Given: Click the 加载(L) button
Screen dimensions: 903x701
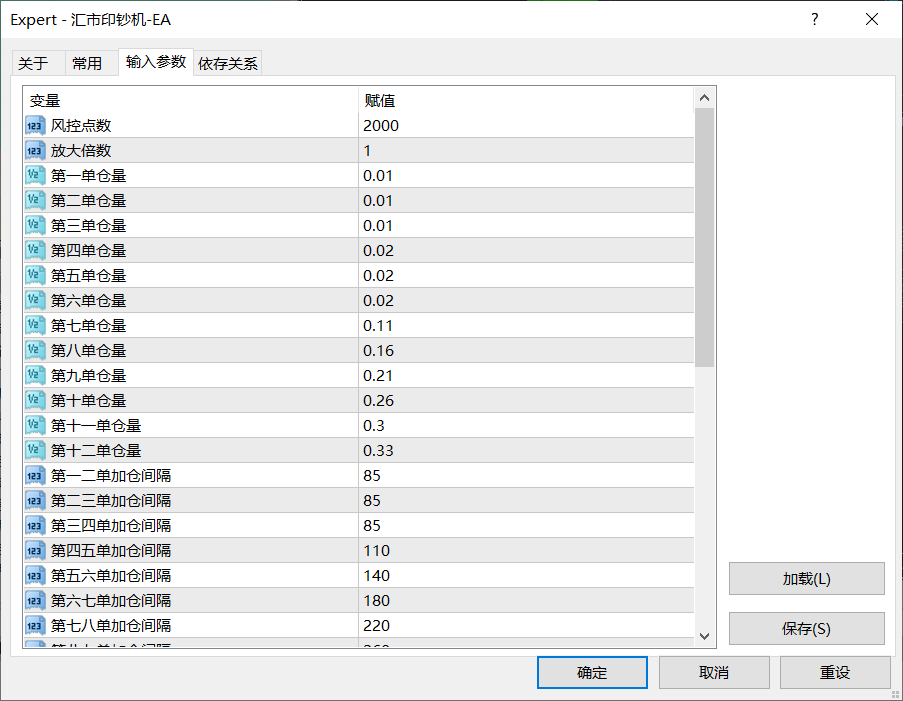Looking at the screenshot, I should [806, 579].
